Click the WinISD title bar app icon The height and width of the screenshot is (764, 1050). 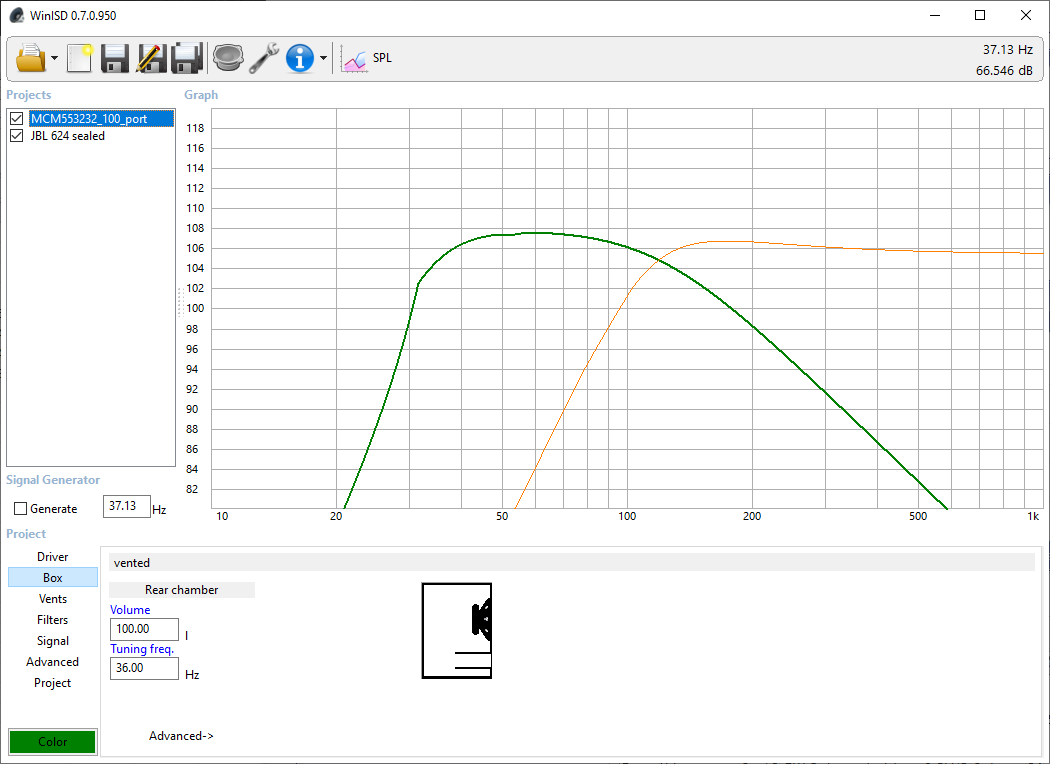point(17,15)
